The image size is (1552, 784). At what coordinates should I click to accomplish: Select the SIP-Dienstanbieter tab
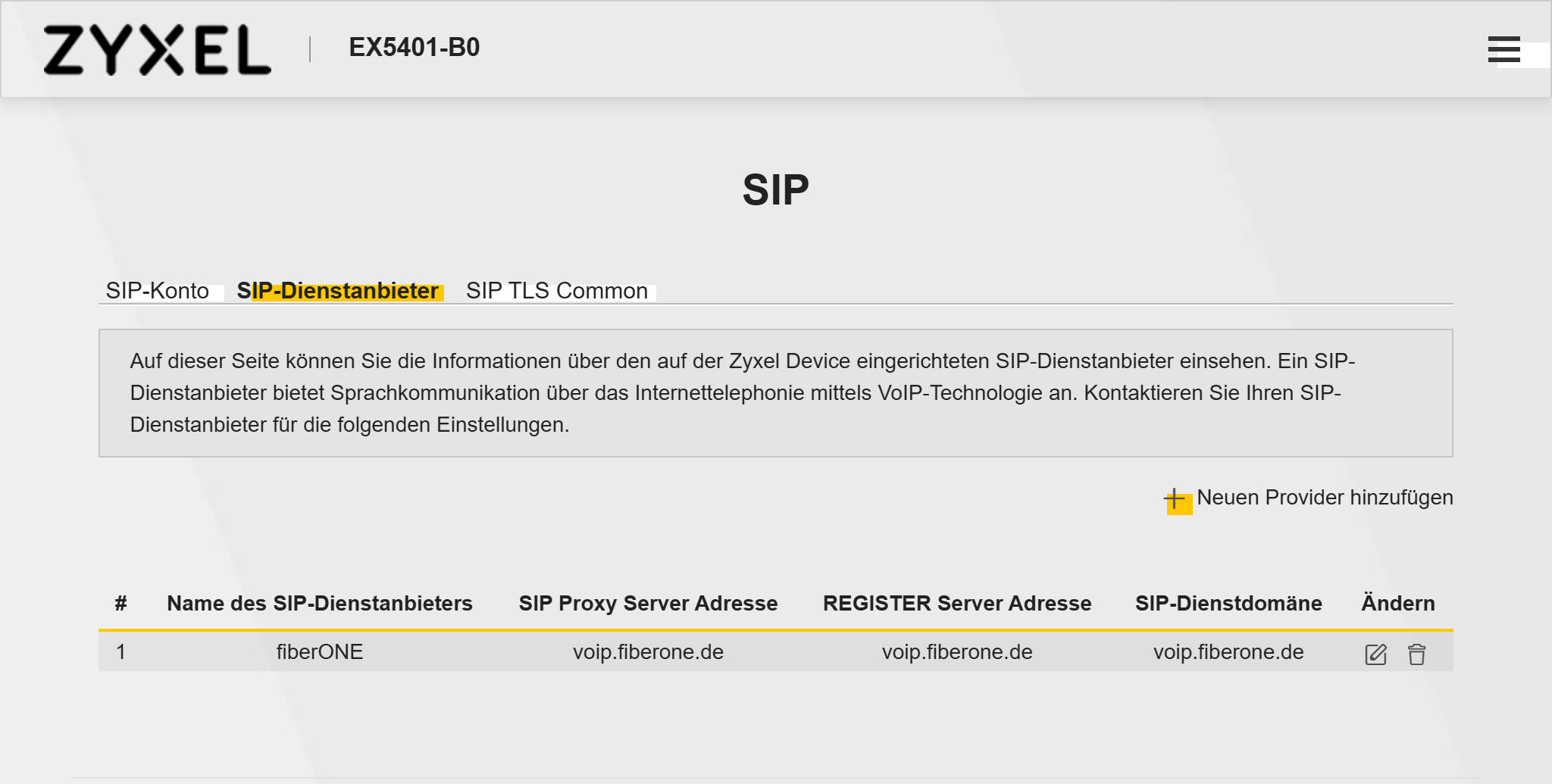pyautogui.click(x=337, y=291)
